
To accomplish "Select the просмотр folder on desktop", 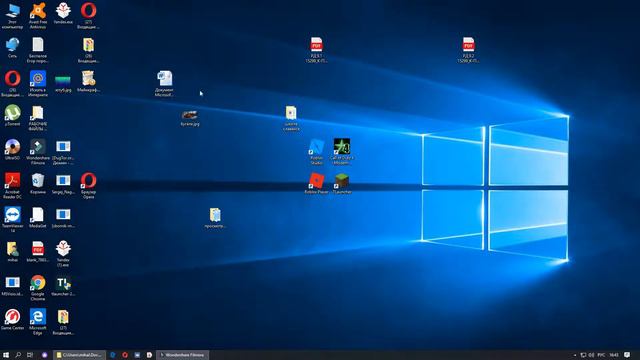I will click(x=215, y=217).
